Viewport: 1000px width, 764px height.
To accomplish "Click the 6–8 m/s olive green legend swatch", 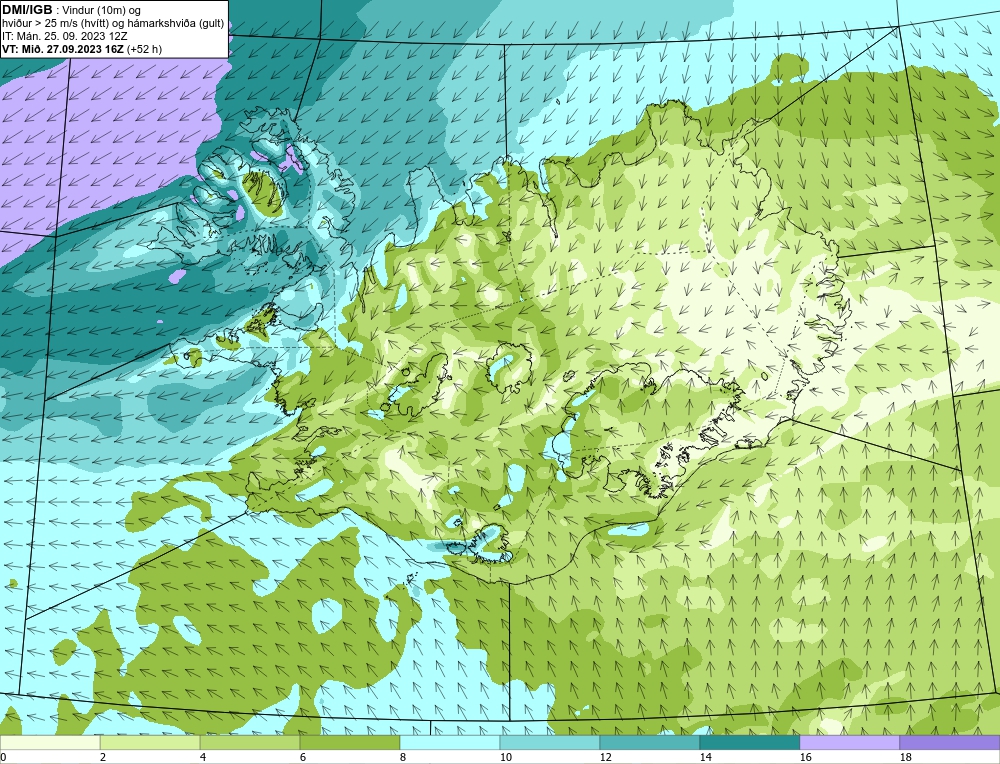I will click(x=350, y=742).
